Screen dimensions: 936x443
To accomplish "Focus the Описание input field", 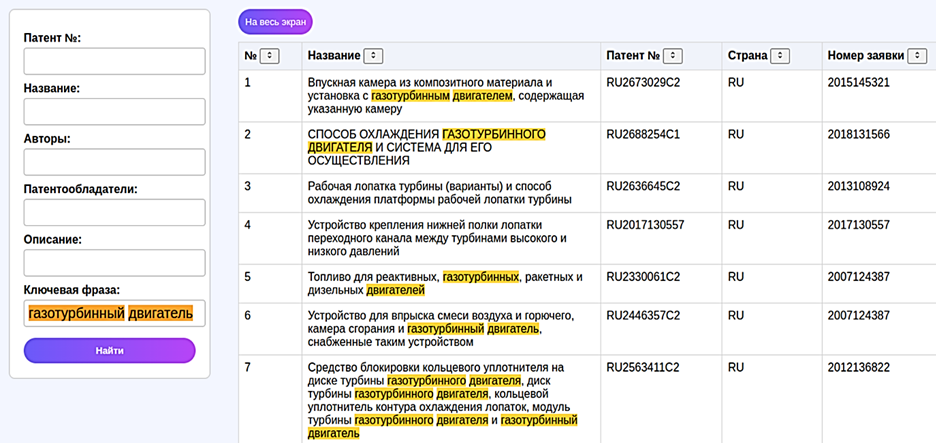I will tap(114, 263).
